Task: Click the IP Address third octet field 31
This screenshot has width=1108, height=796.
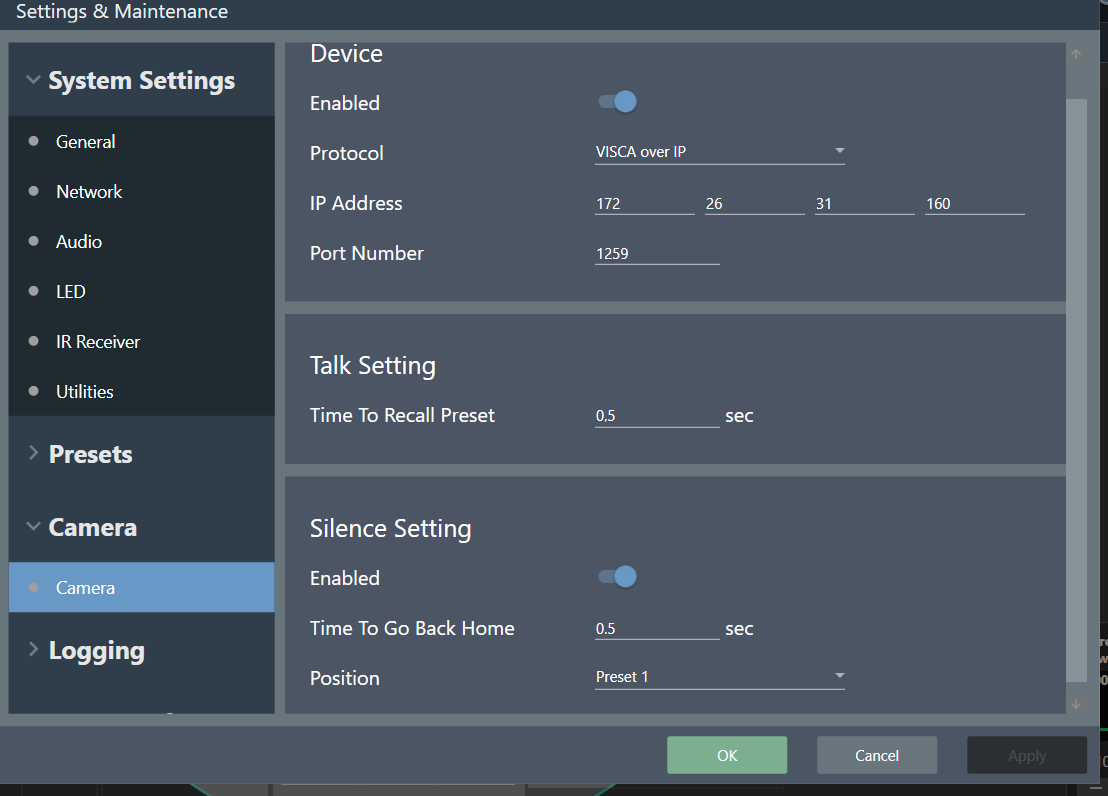Action: [864, 204]
